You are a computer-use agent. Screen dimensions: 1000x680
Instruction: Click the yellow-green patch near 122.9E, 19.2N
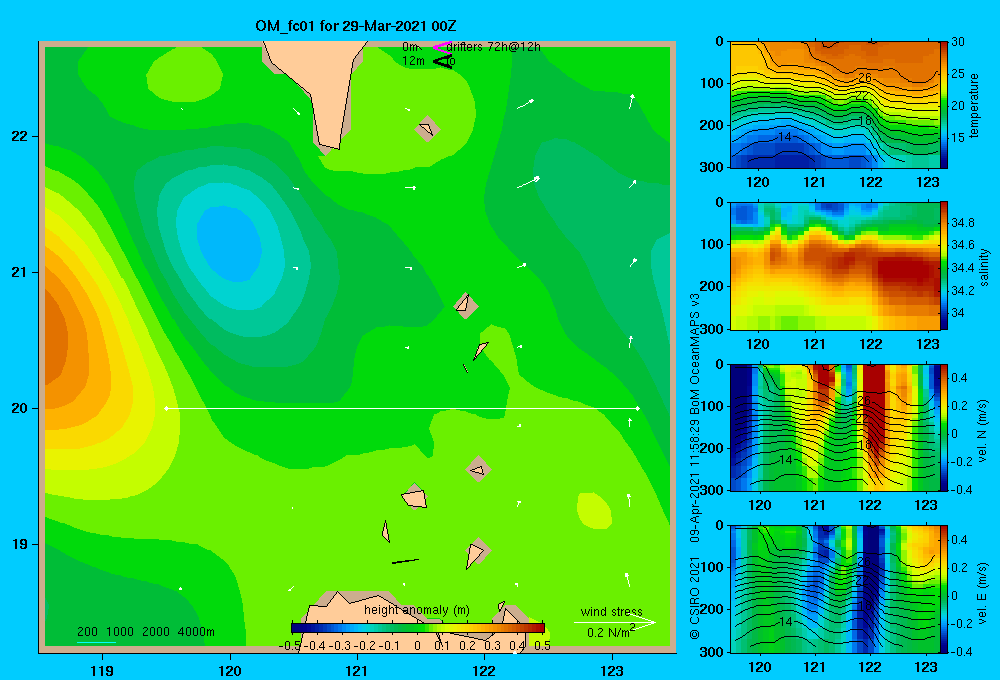click(x=594, y=510)
